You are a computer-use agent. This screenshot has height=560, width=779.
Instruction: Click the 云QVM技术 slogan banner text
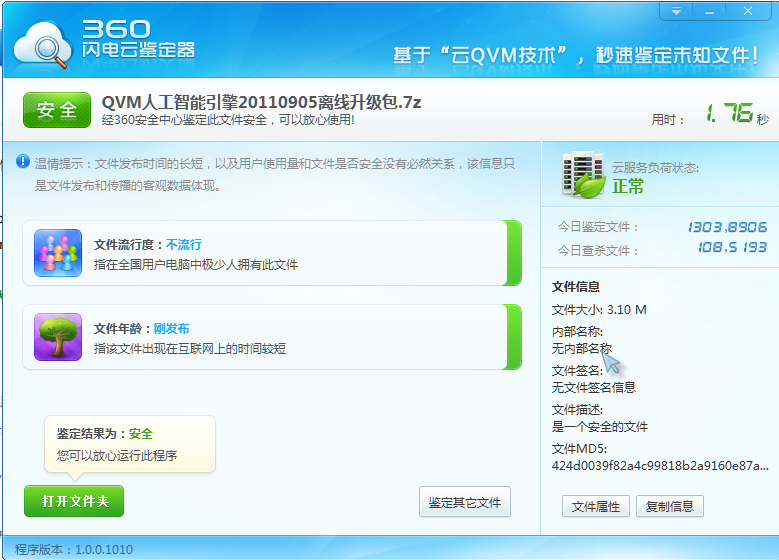point(576,55)
